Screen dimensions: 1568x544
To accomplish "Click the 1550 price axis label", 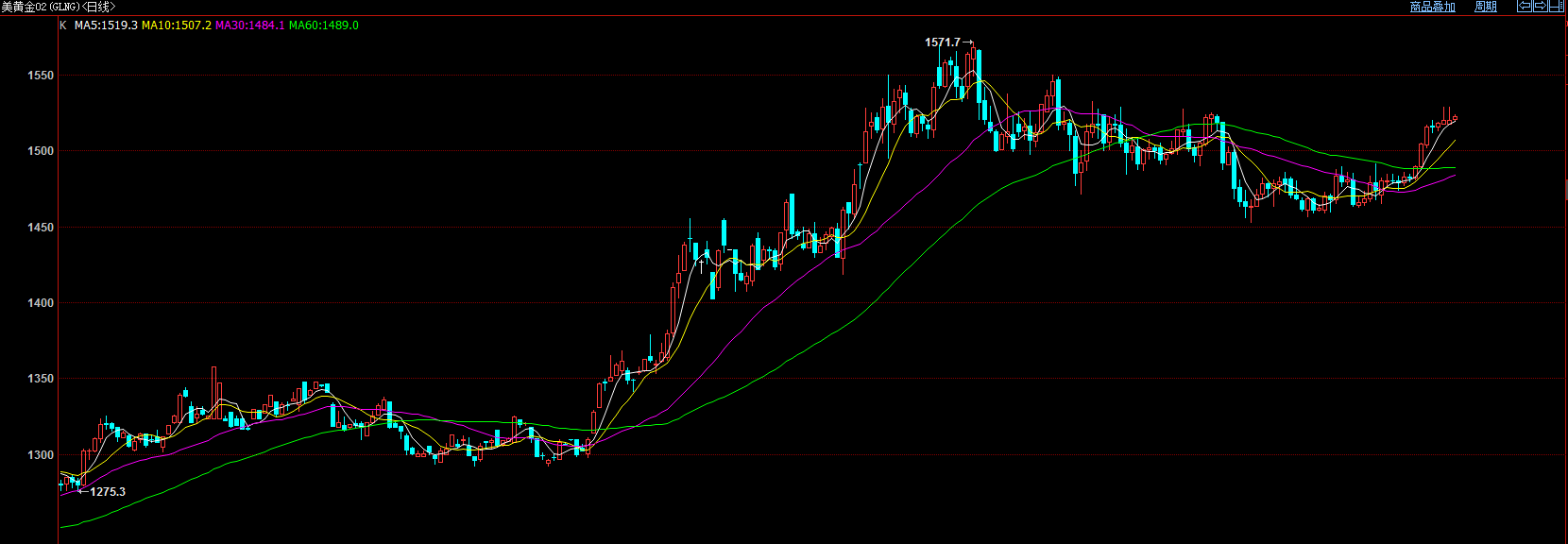I will pyautogui.click(x=41, y=76).
